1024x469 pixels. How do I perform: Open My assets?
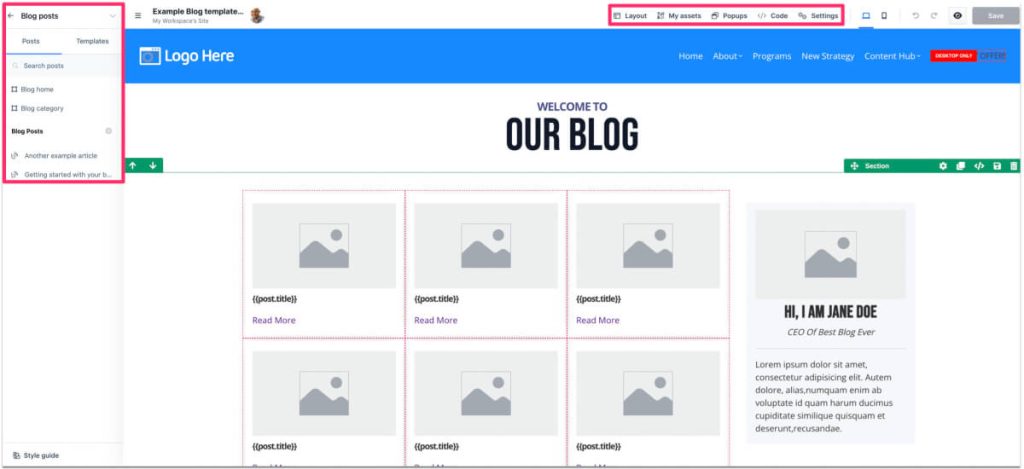coord(679,16)
